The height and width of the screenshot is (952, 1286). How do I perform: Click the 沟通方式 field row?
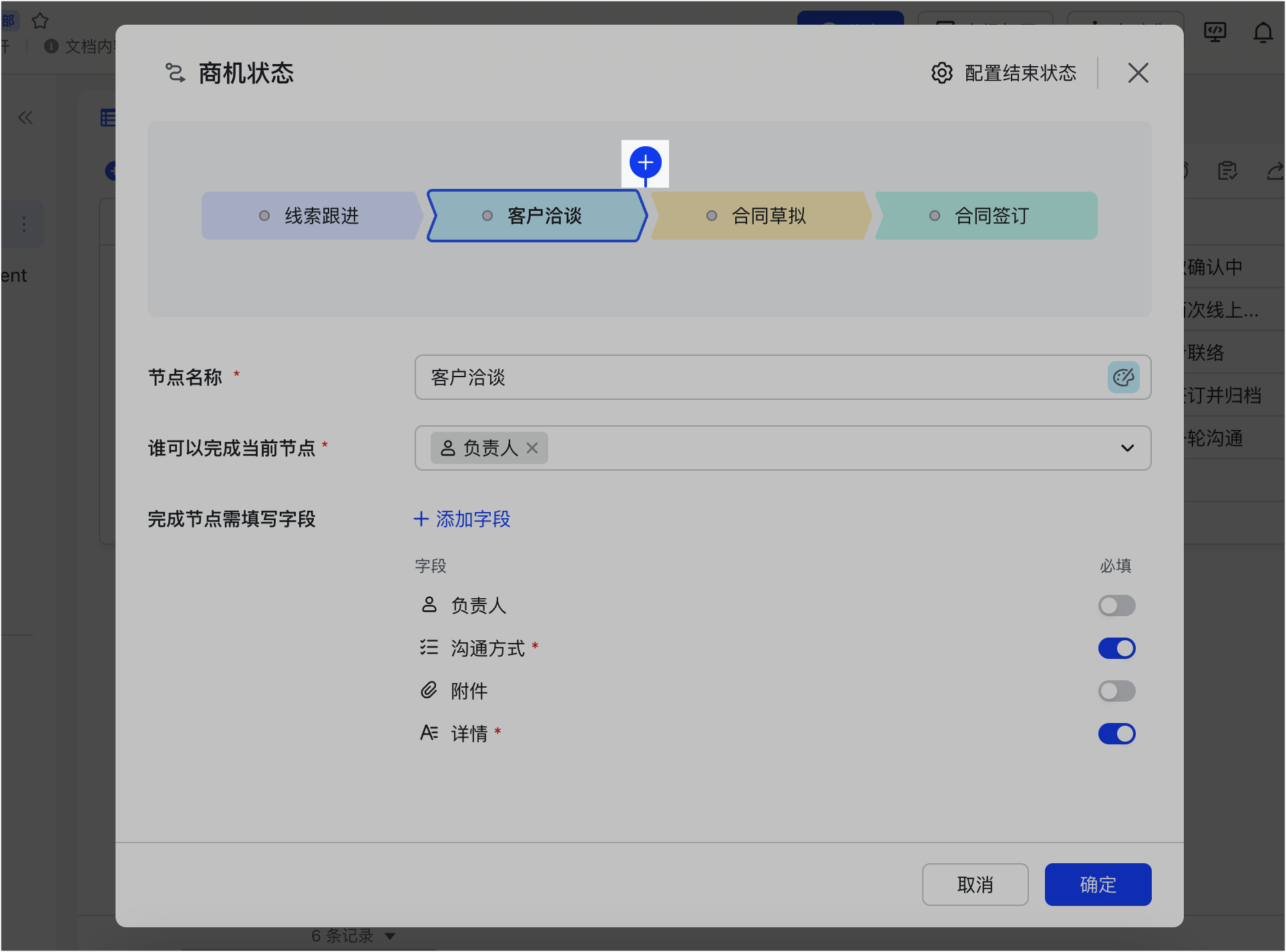tap(777, 648)
